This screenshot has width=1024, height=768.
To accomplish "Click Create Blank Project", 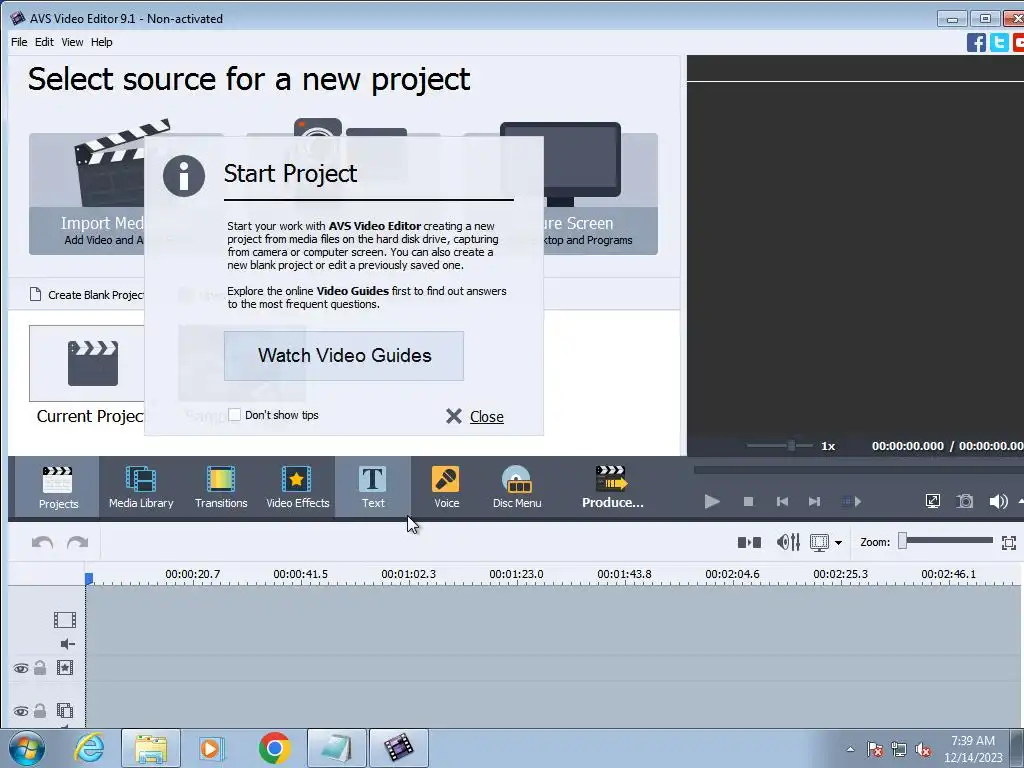I will pos(87,295).
